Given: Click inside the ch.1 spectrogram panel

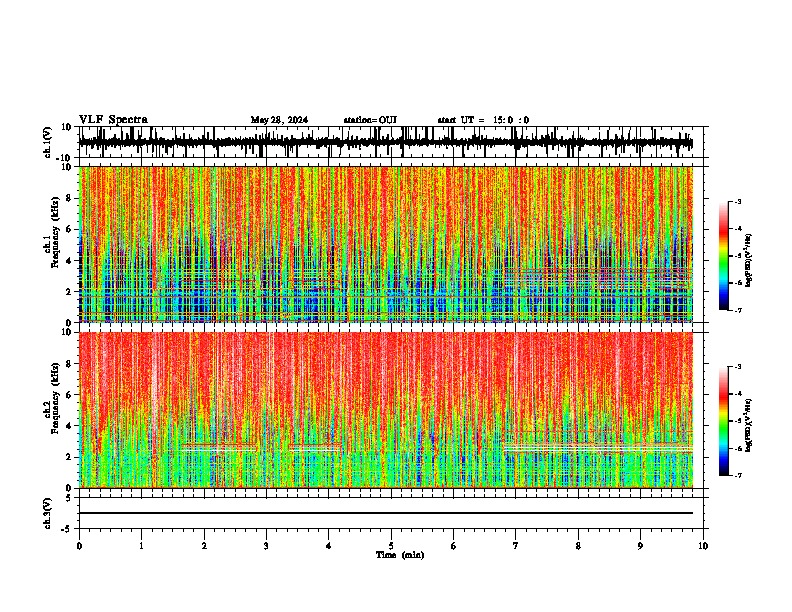Looking at the screenshot, I should (x=385, y=244).
